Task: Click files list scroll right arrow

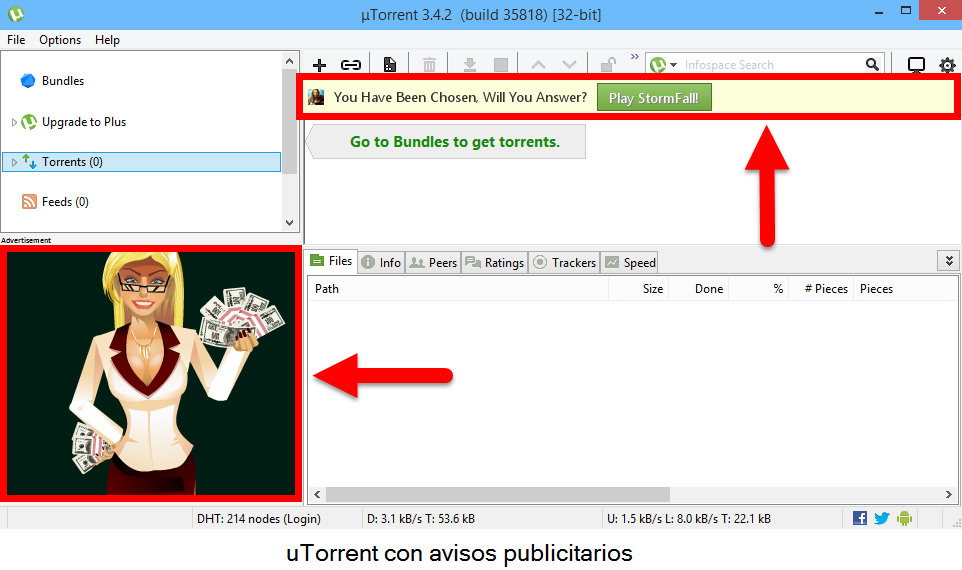Action: coord(949,495)
